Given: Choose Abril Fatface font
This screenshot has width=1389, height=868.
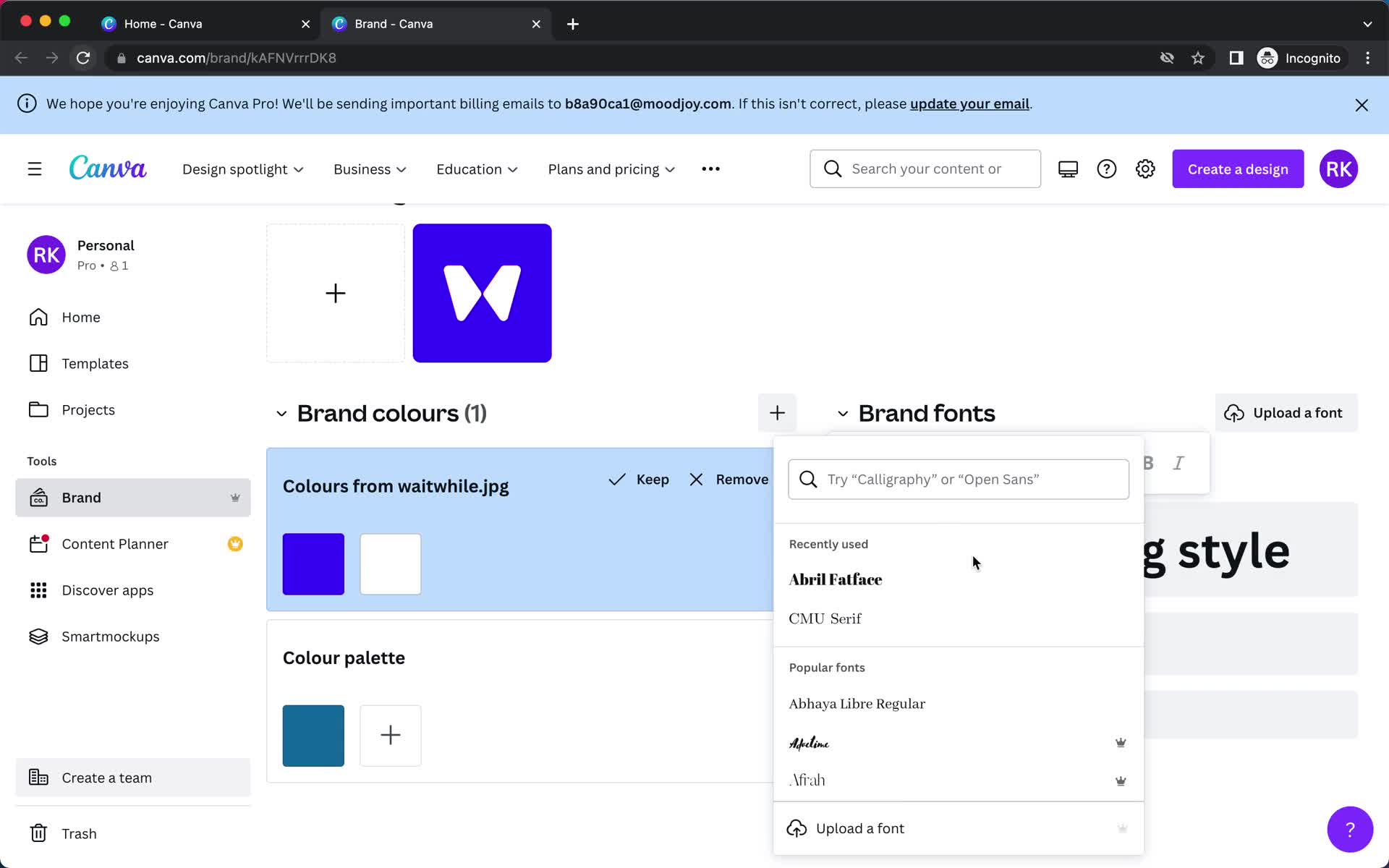Looking at the screenshot, I should tap(959, 579).
